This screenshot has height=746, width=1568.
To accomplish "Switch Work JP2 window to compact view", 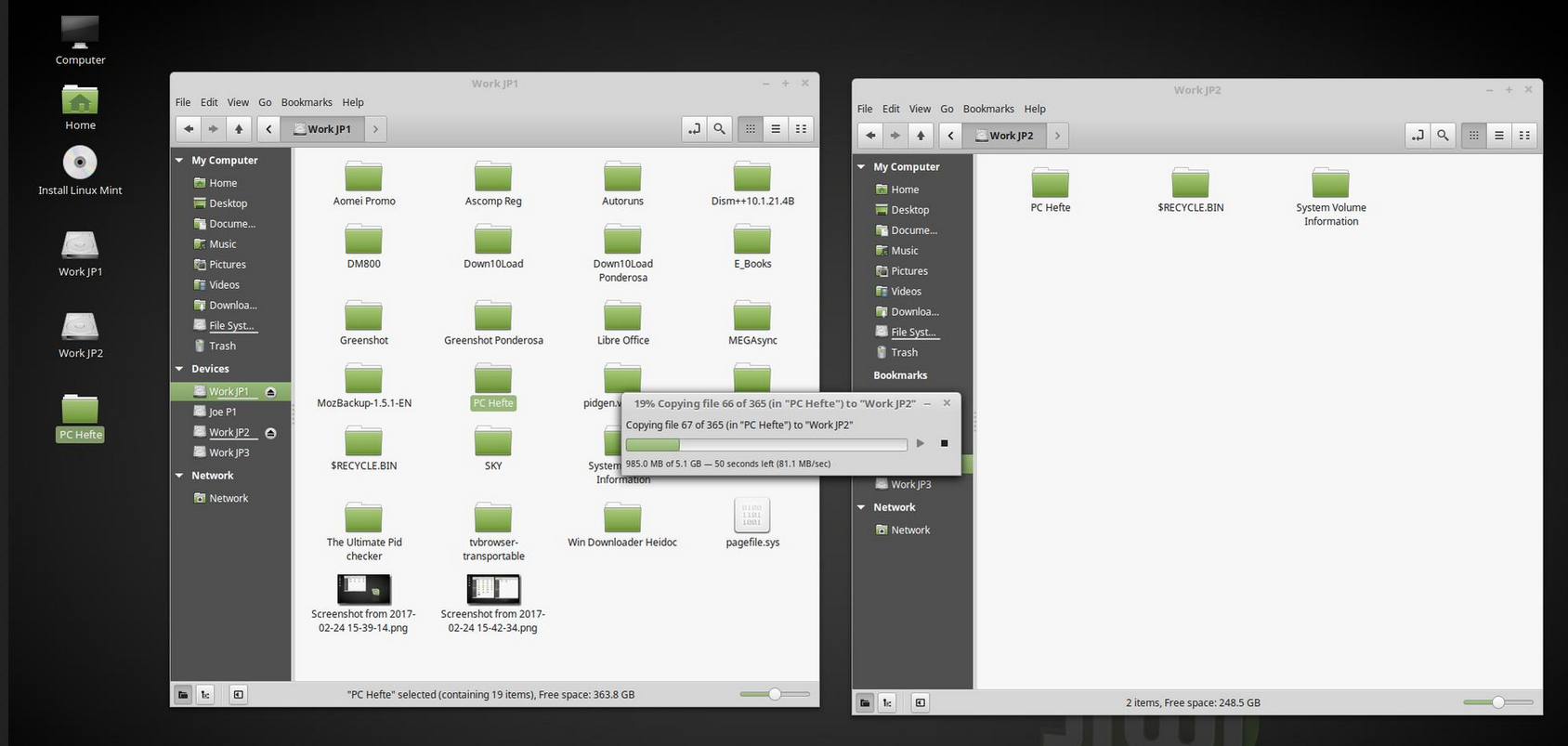I will (x=1524, y=136).
